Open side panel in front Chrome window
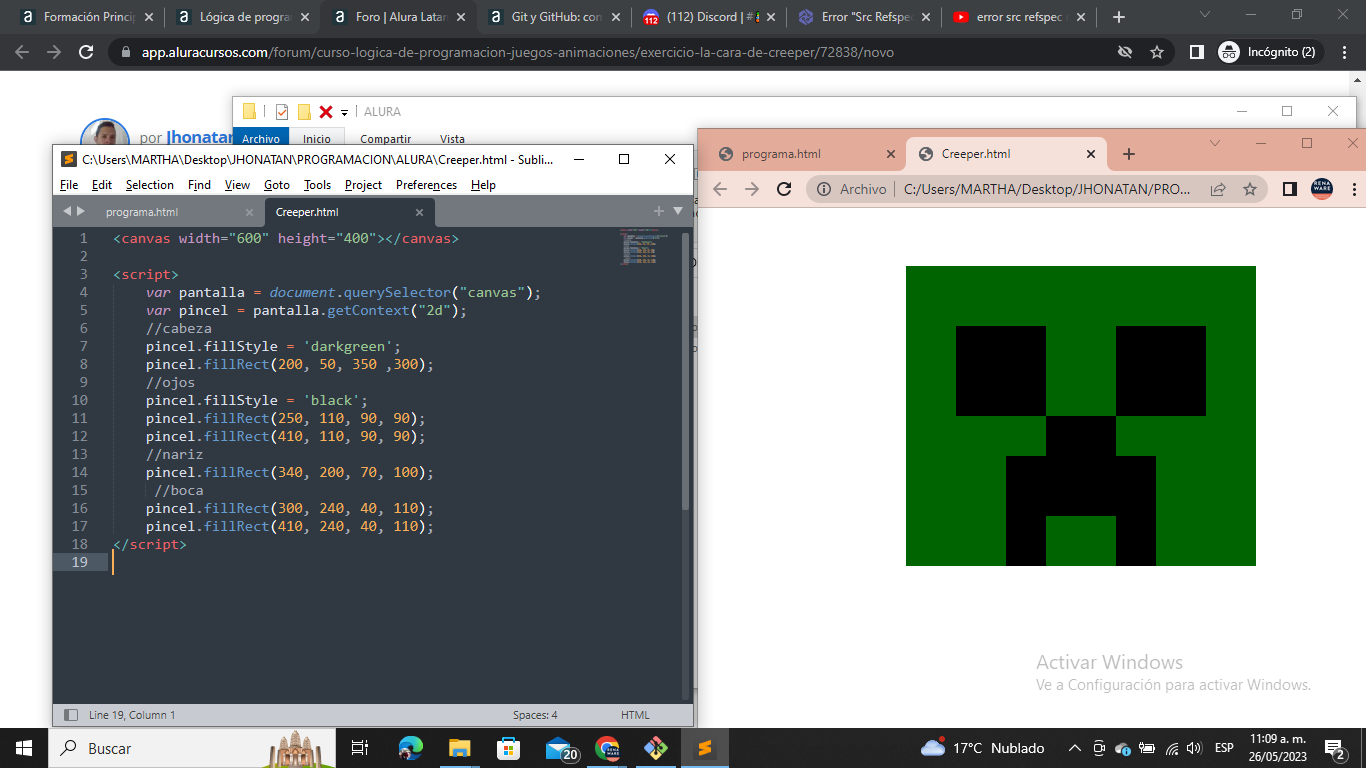This screenshot has height=768, width=1366. [x=1290, y=189]
